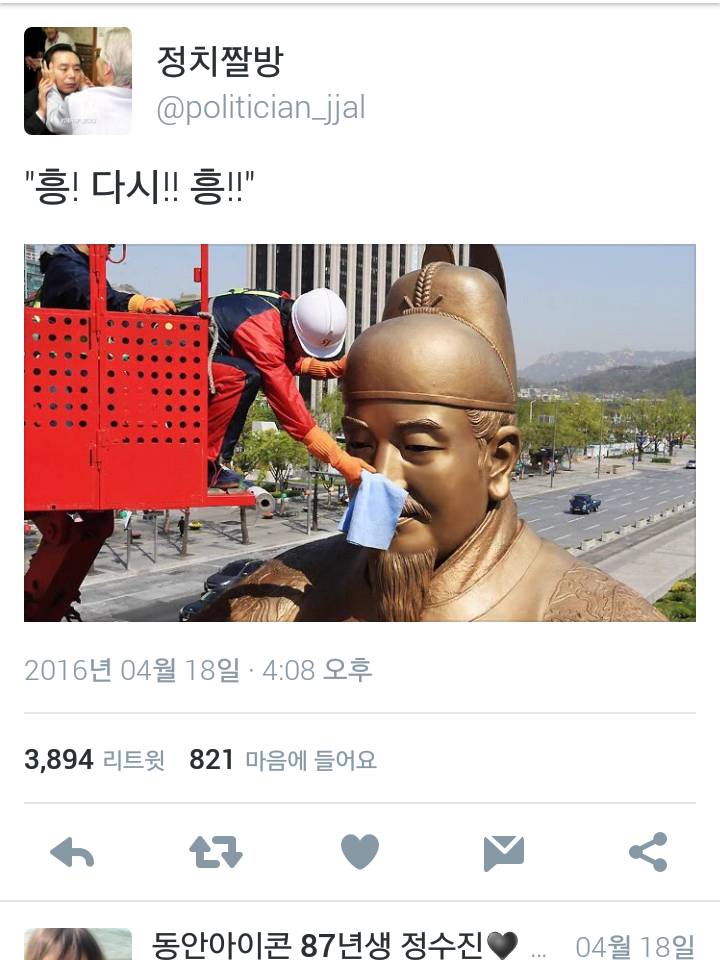View the 821 마음에 들어요 list
720x960 pixels.
pos(283,760)
